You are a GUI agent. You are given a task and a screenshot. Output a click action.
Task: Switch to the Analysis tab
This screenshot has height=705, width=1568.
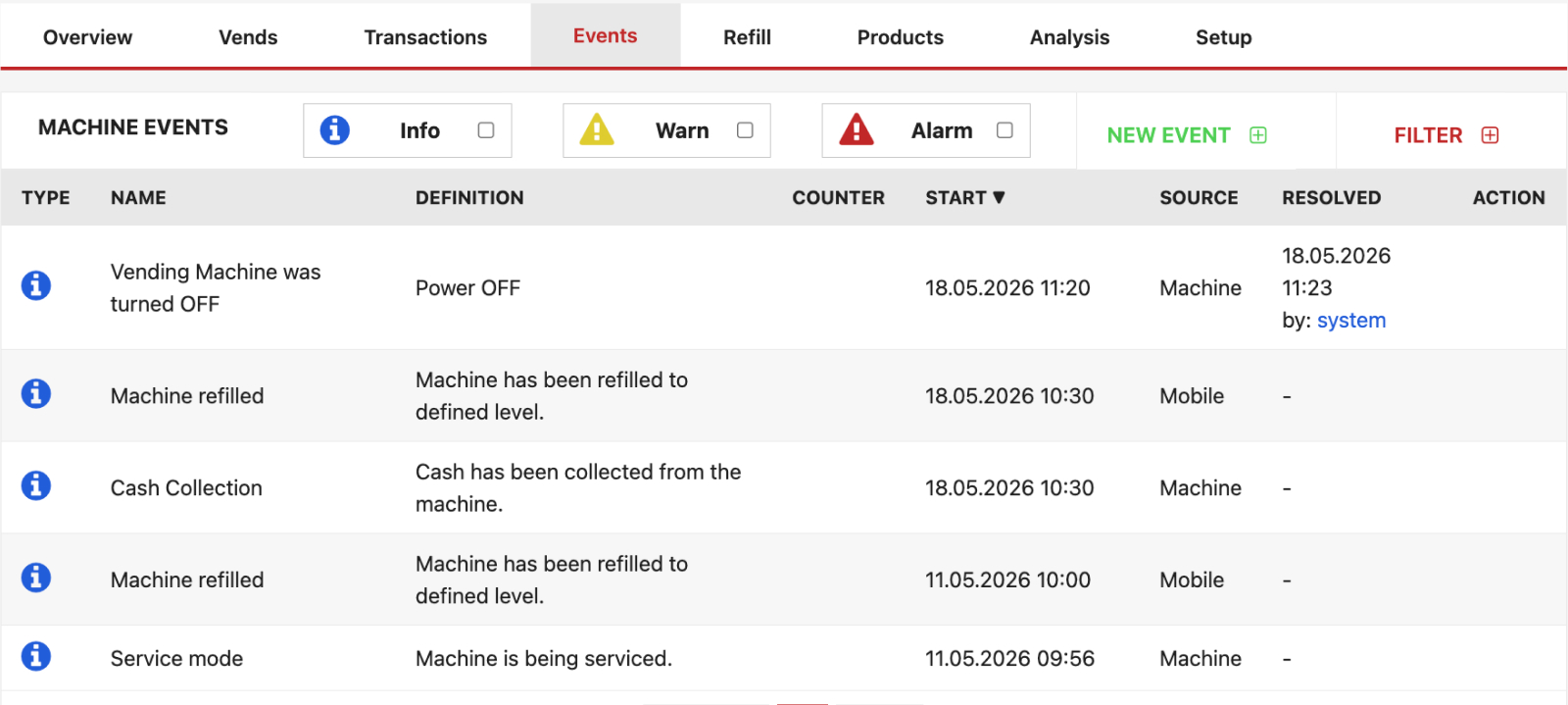1069,37
